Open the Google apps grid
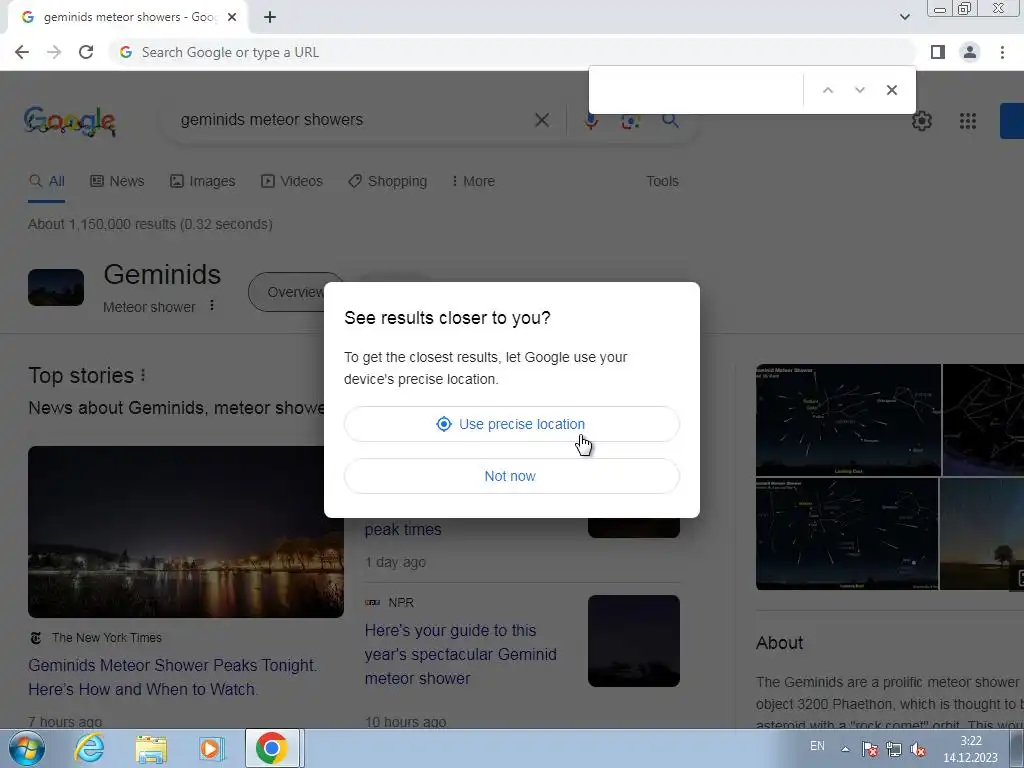The width and height of the screenshot is (1024, 768). point(968,121)
